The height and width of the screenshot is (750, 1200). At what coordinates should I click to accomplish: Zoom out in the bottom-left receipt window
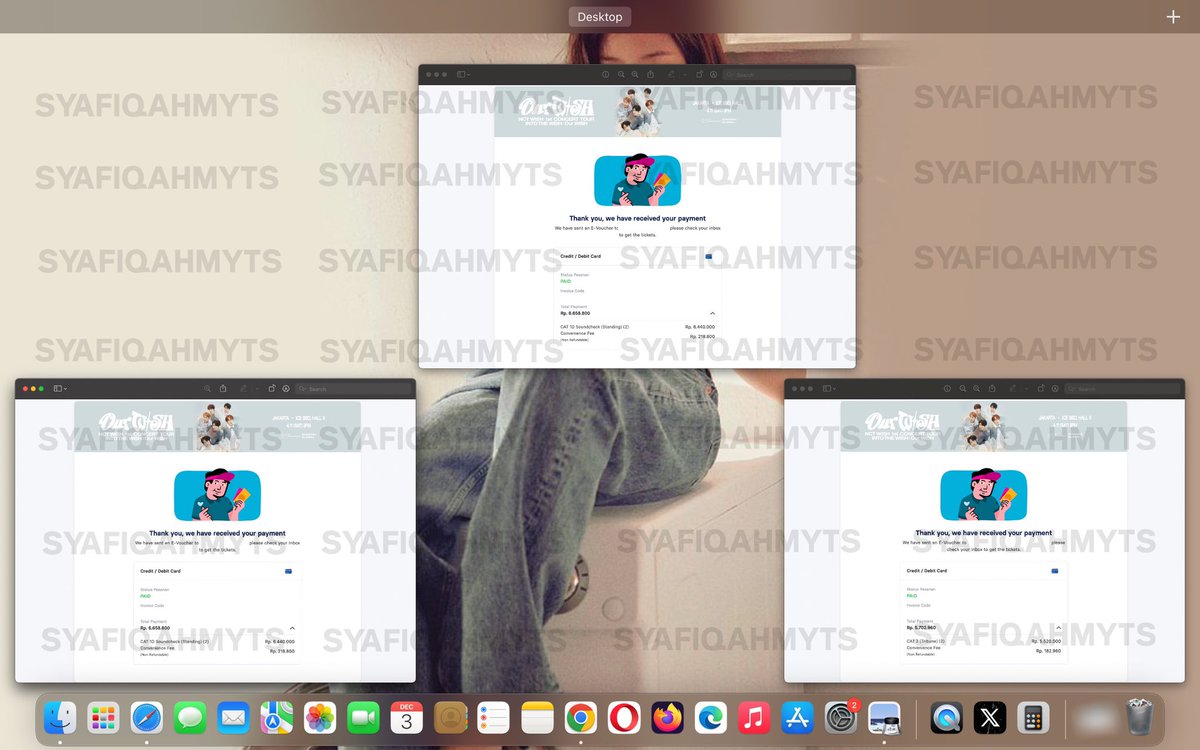[x=207, y=388]
